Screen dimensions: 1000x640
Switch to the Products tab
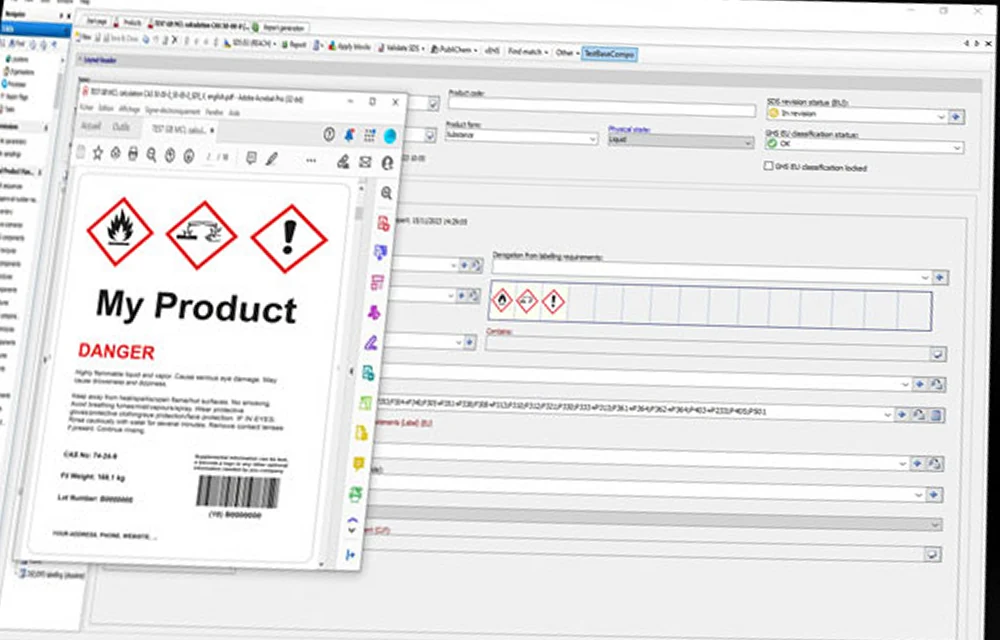click(x=128, y=22)
